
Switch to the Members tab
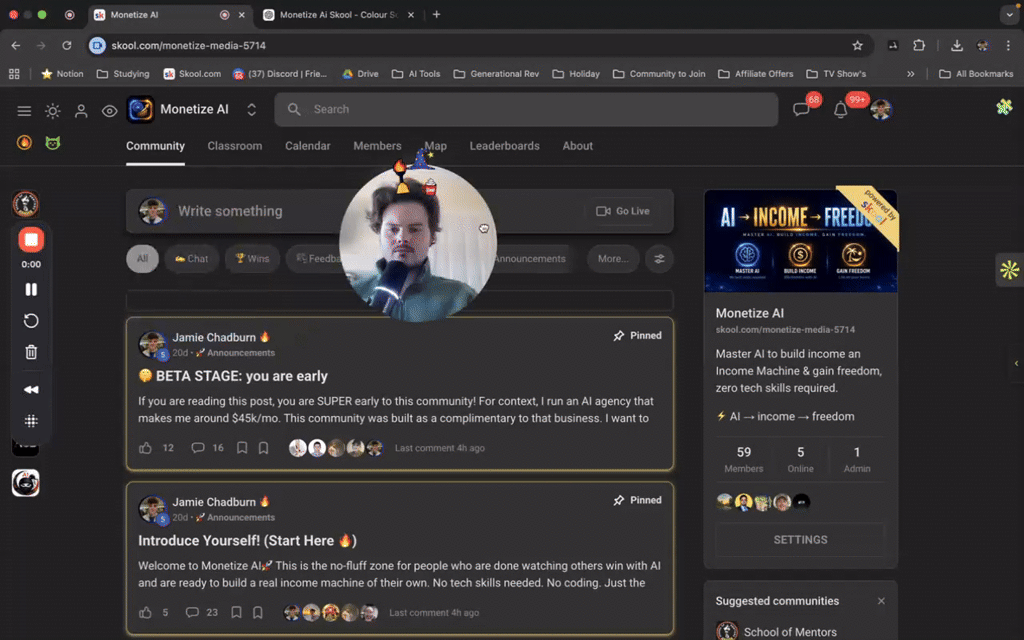click(377, 146)
